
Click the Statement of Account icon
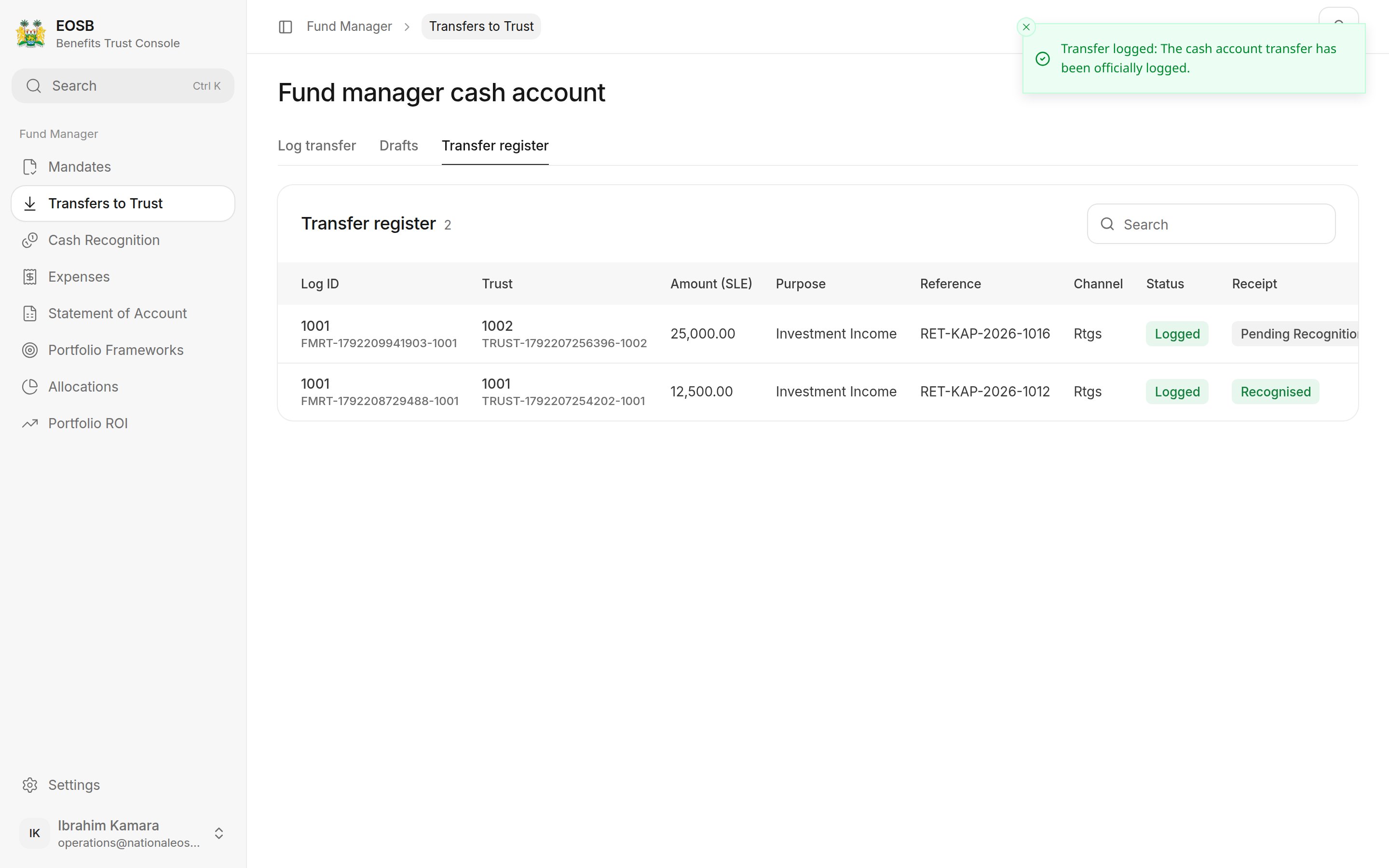(30, 314)
